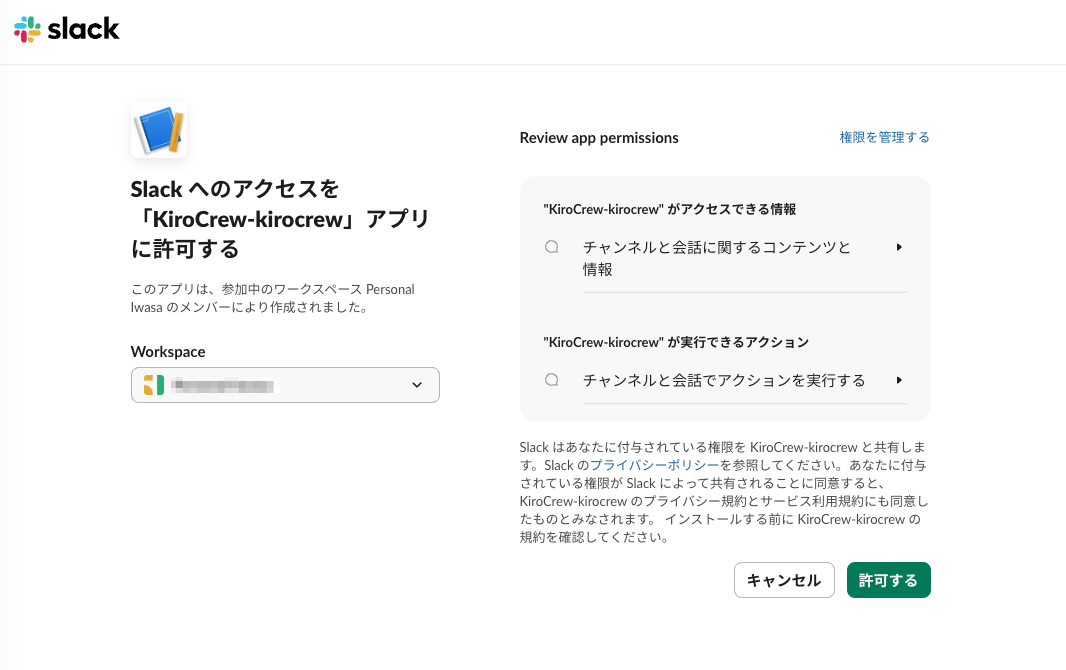Click the KiroCrew-kirocrew app icon
The image size is (1066, 670).
(x=159, y=130)
